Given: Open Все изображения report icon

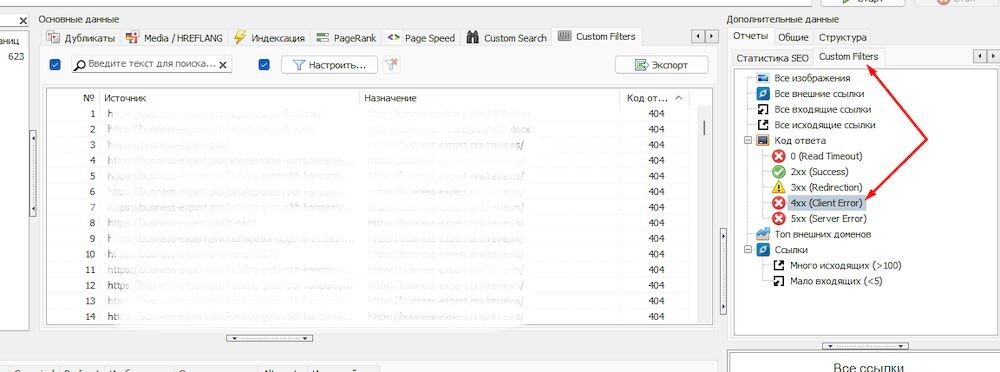Looking at the screenshot, I should tap(763, 78).
